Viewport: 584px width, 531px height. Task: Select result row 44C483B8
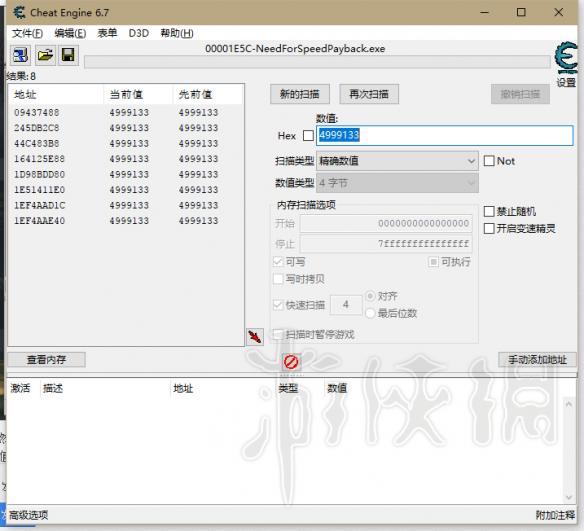click(x=126, y=143)
